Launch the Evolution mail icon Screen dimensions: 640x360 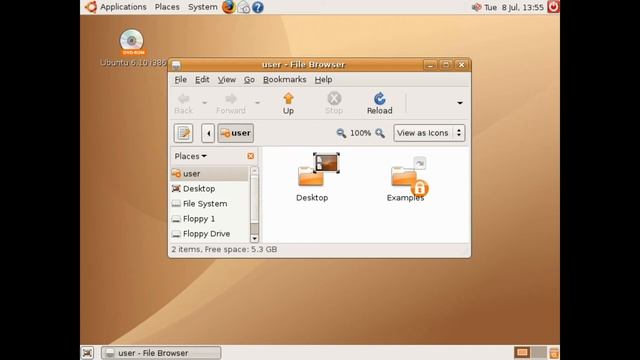244,7
